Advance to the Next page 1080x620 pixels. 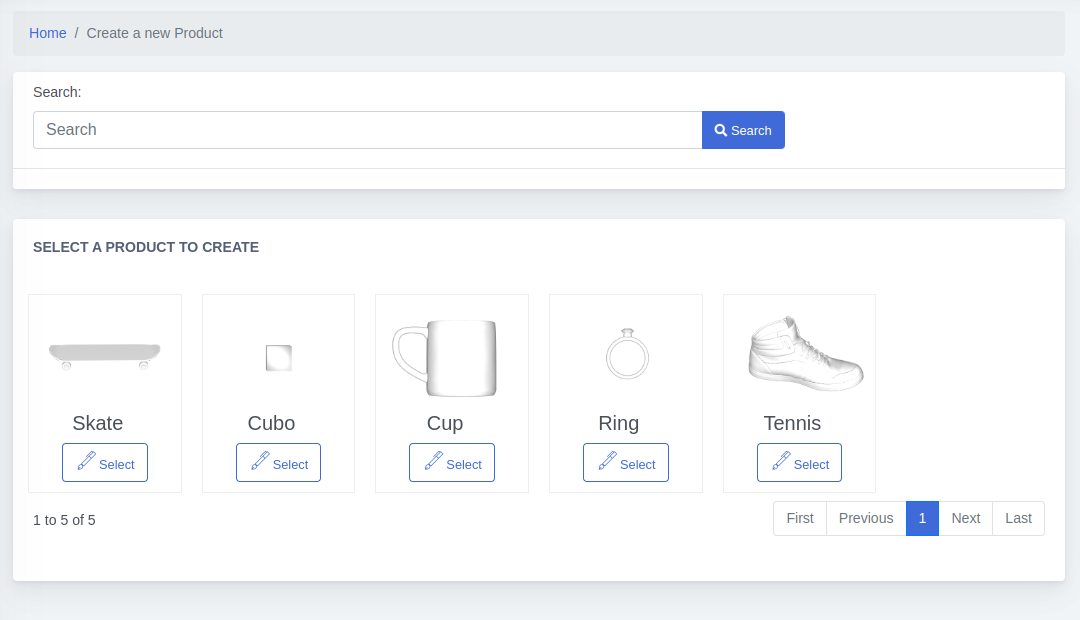tap(966, 518)
